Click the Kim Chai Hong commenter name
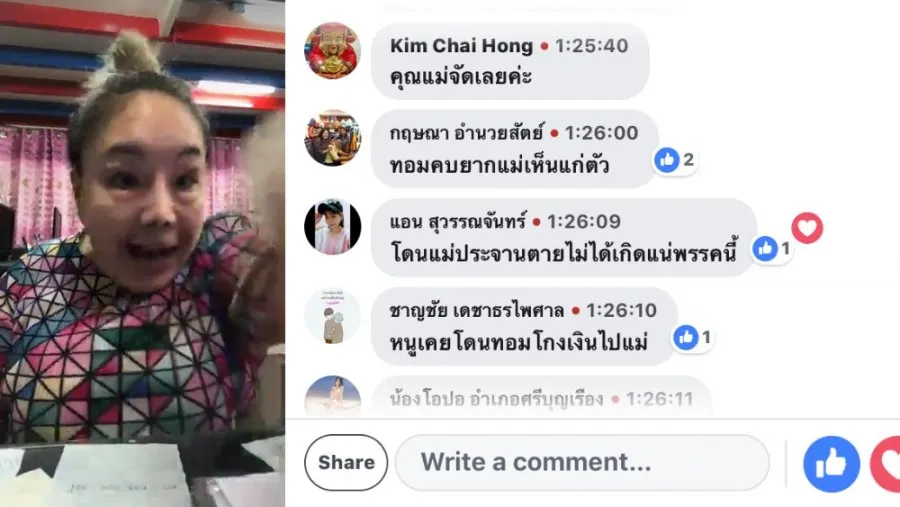 [461, 45]
